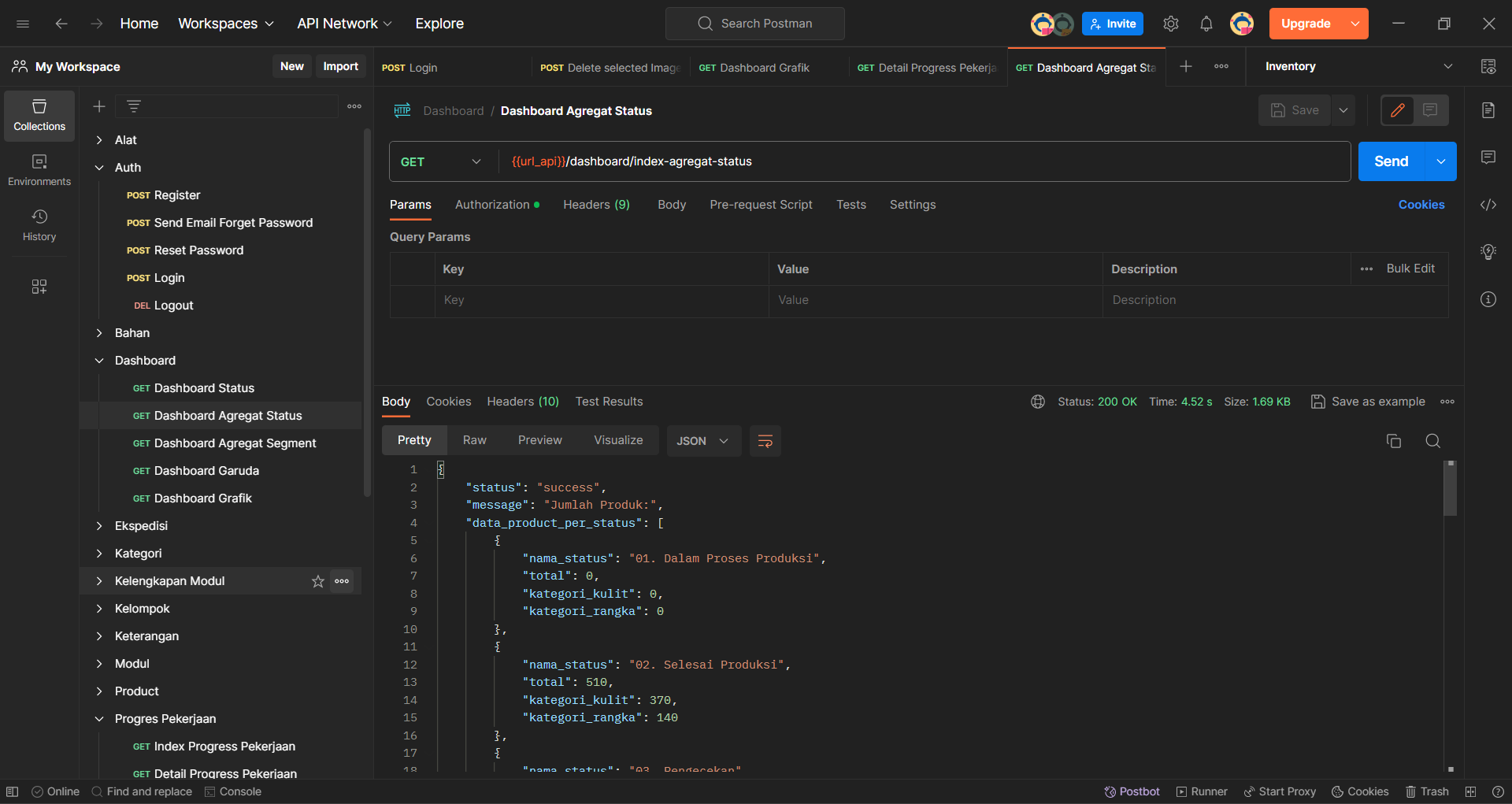Switch to the Authorization tab
The height and width of the screenshot is (804, 1512).
(x=492, y=205)
